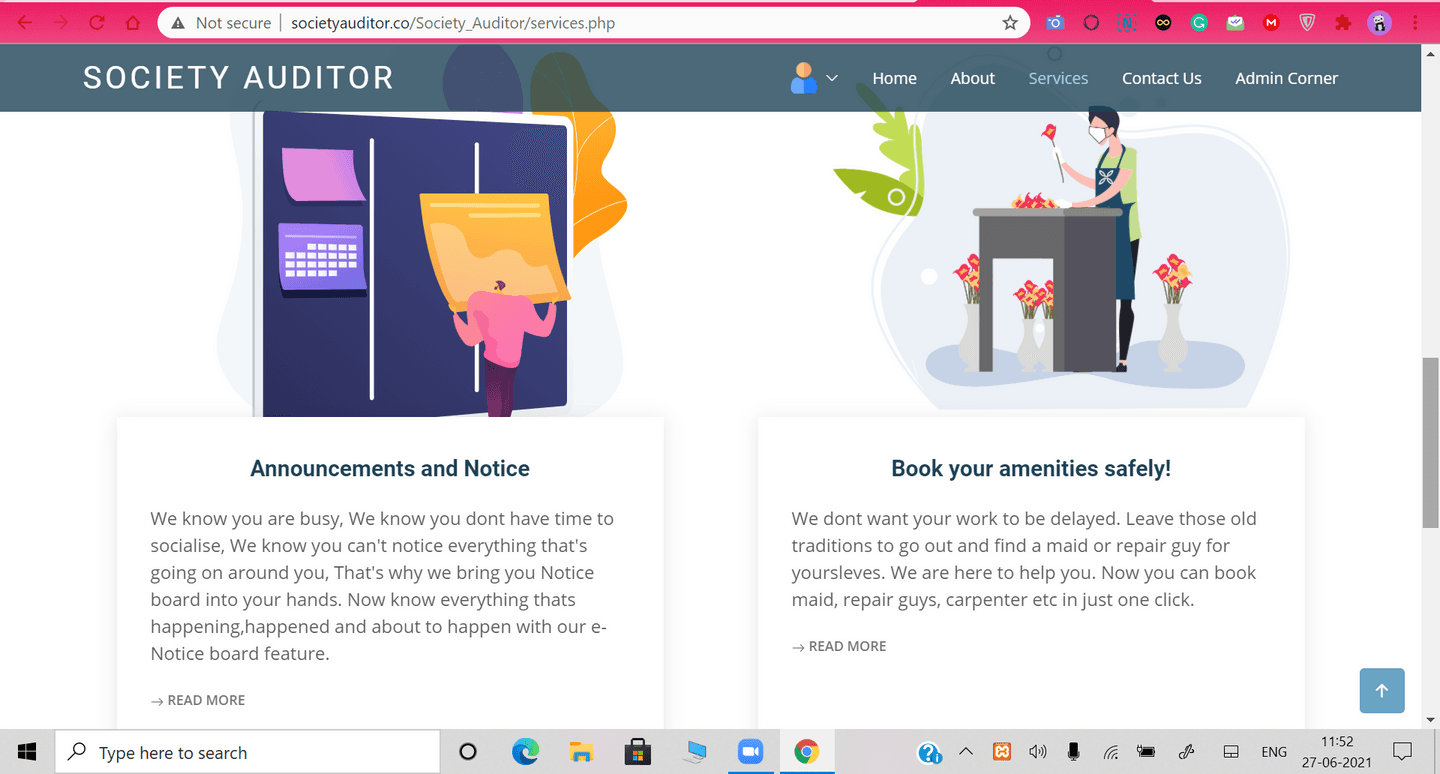Click the taskbar search box
The image size is (1440, 774).
pos(247,752)
